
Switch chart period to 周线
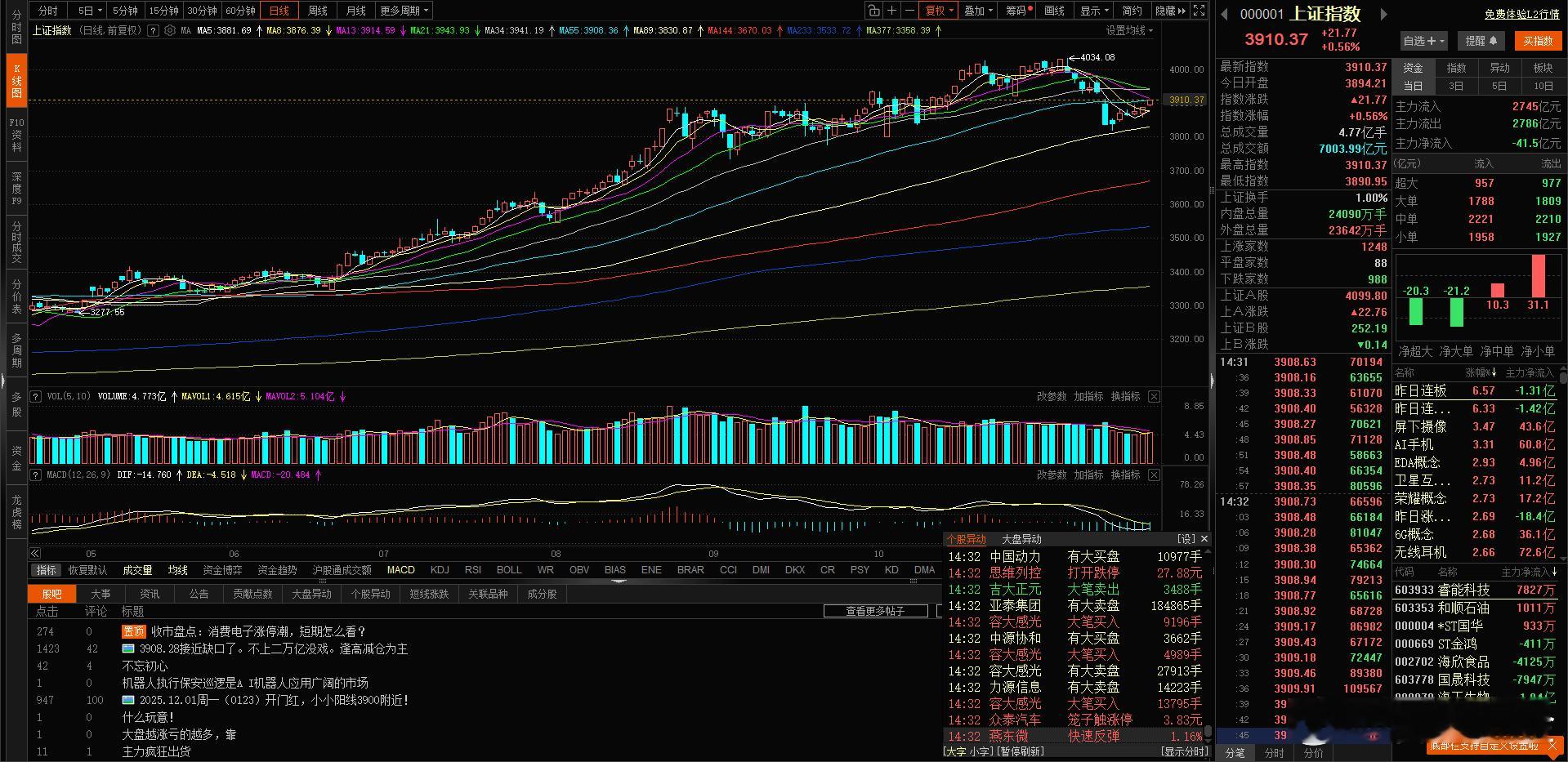click(x=317, y=11)
